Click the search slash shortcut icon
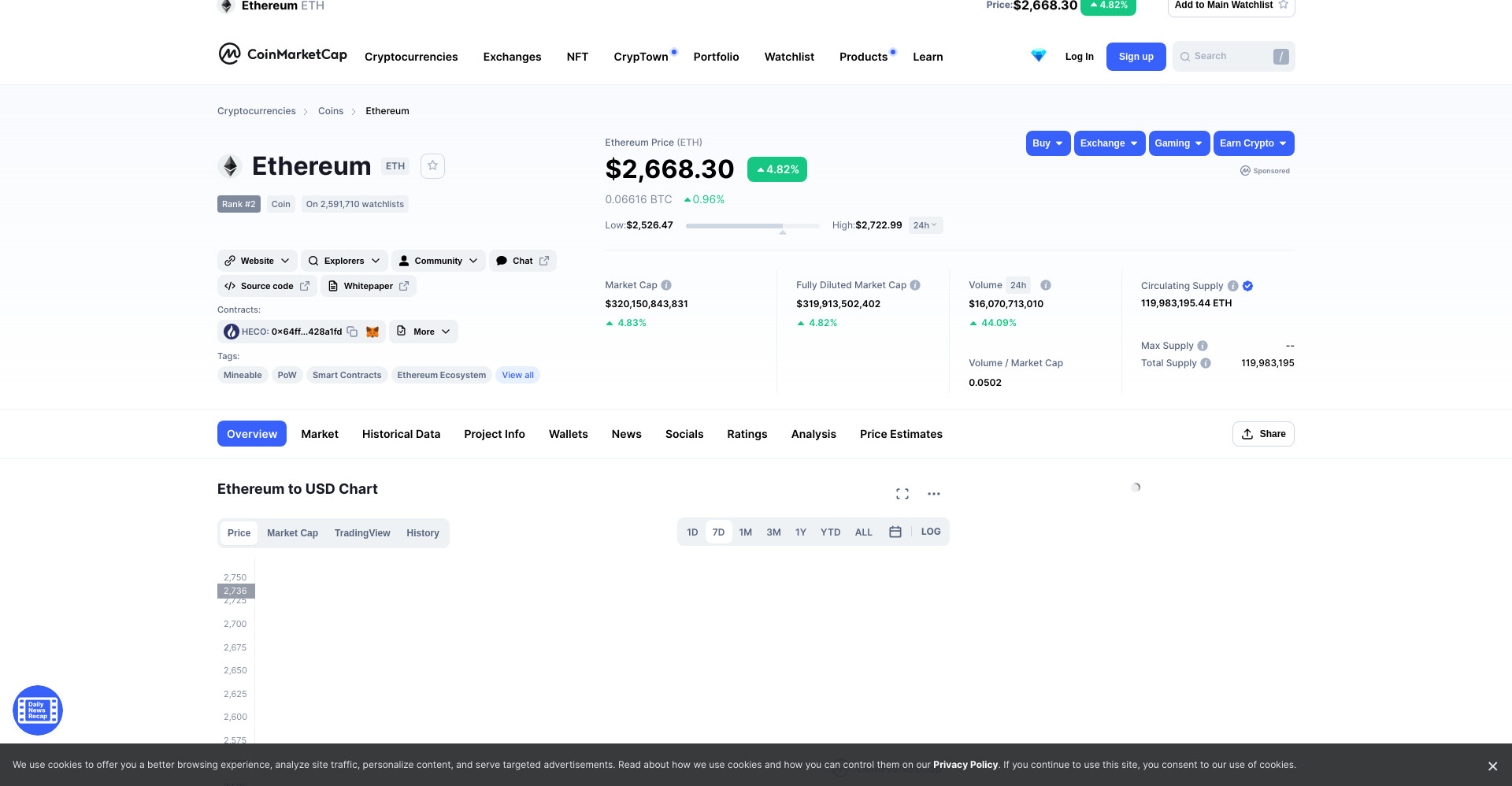This screenshot has height=786, width=1512. 1281,57
